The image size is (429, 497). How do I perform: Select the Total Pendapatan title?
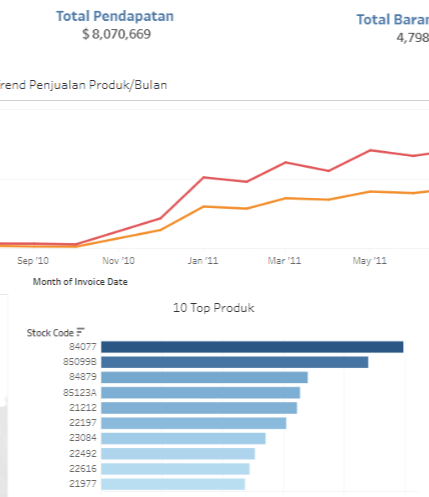click(115, 16)
